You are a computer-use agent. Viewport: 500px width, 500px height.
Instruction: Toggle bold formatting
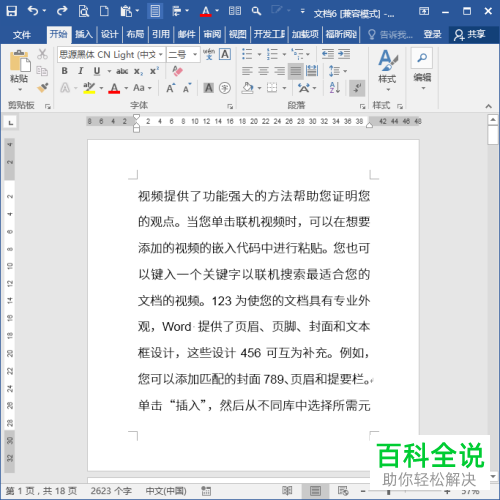(65, 71)
